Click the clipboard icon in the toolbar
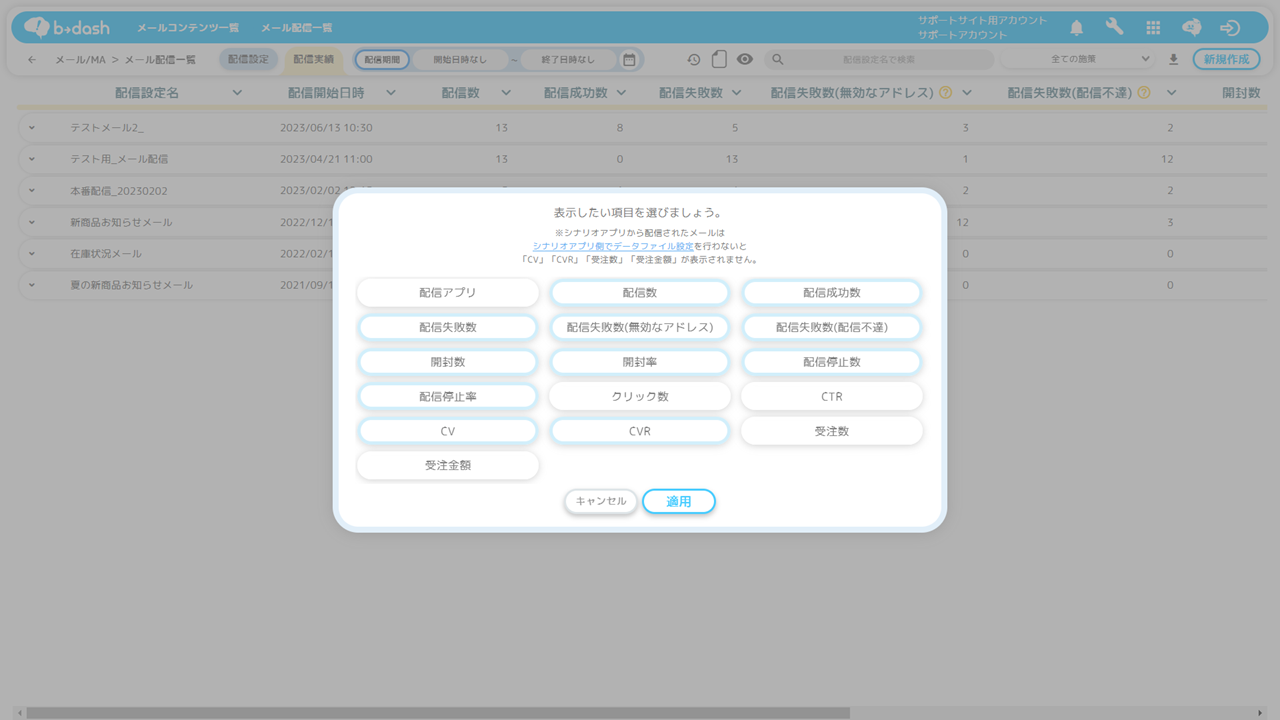This screenshot has height=720, width=1280. pos(719,60)
